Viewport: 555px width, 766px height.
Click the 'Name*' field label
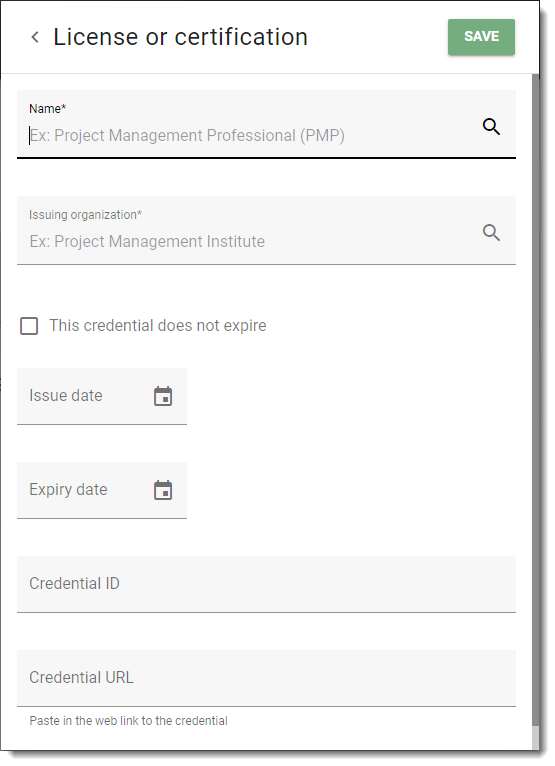[x=47, y=108]
